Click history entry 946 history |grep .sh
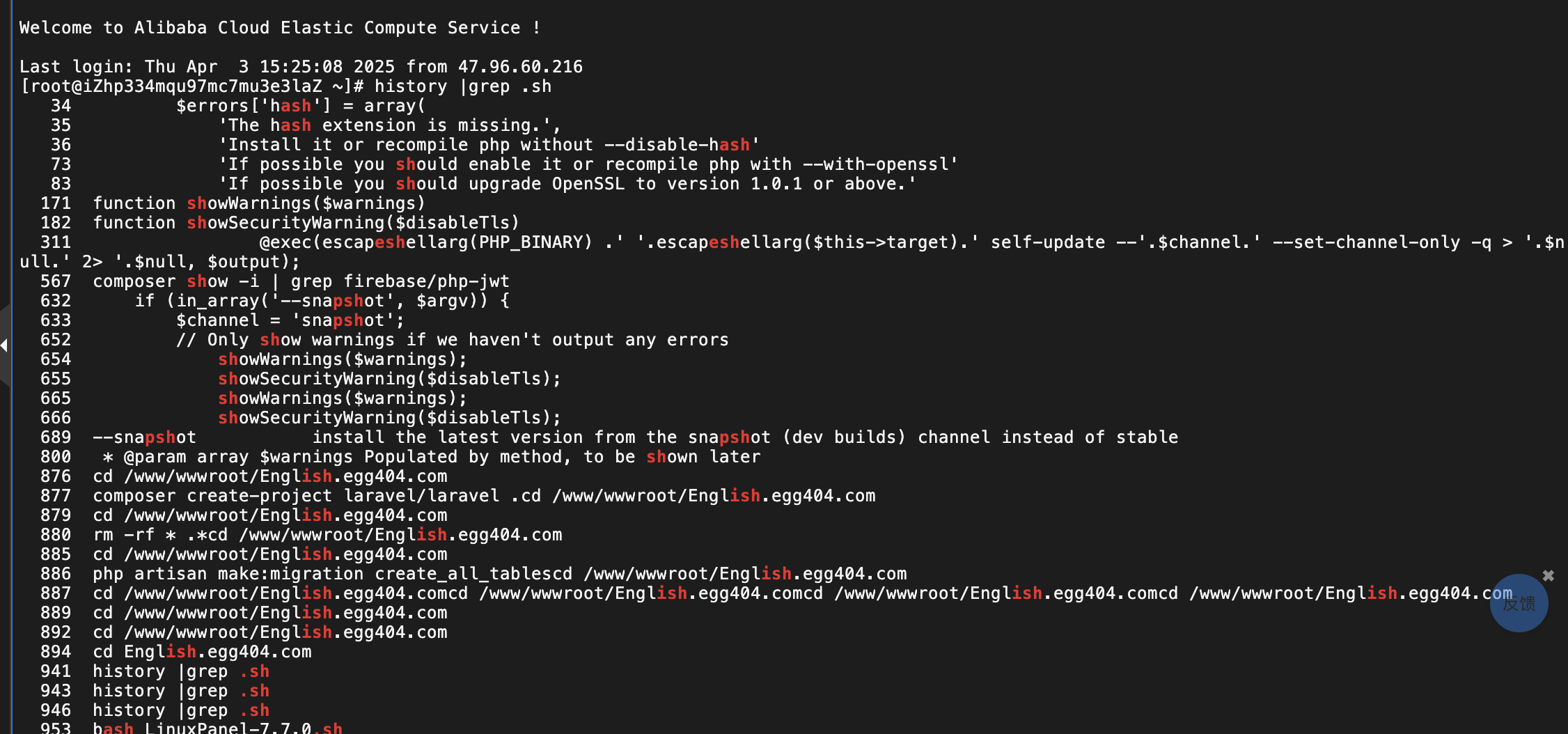Viewport: 1568px width, 734px height. tap(181, 710)
